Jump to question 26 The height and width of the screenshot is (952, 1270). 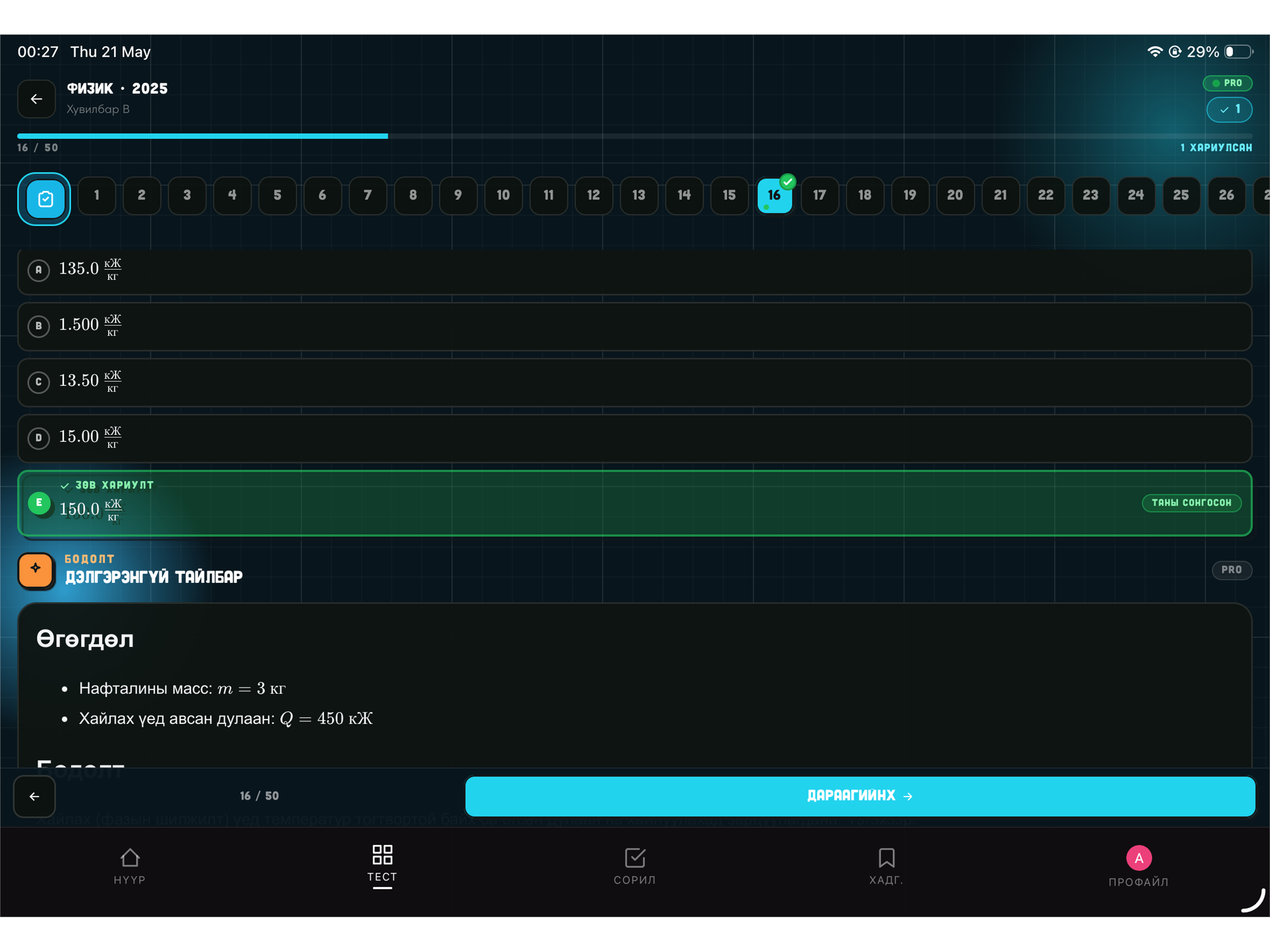point(1226,196)
